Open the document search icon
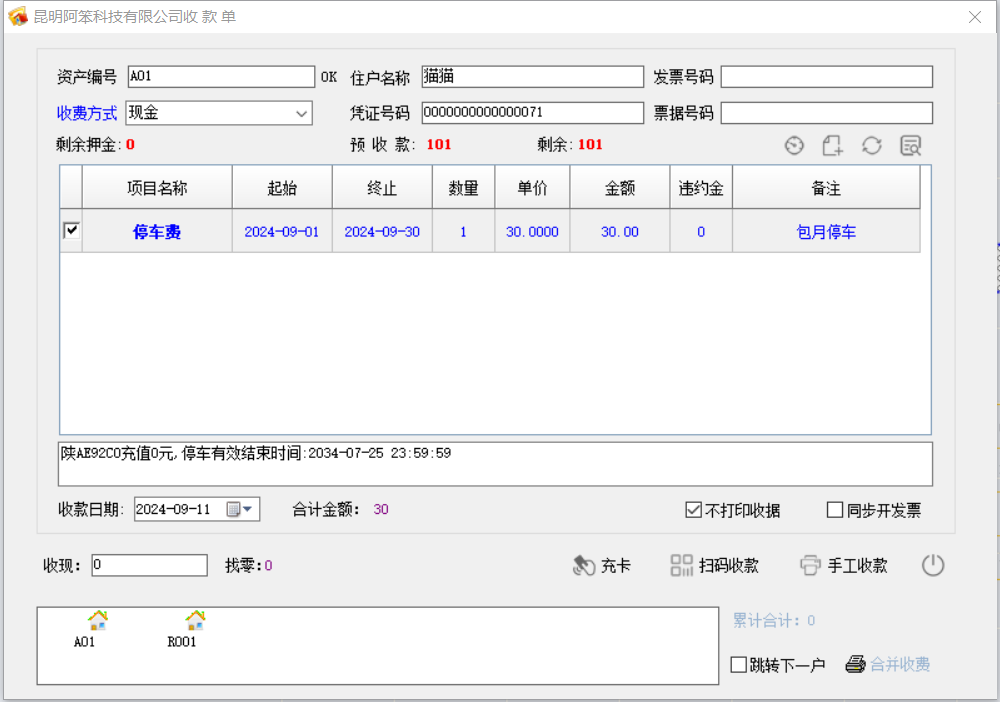The image size is (1000, 702). pos(910,145)
